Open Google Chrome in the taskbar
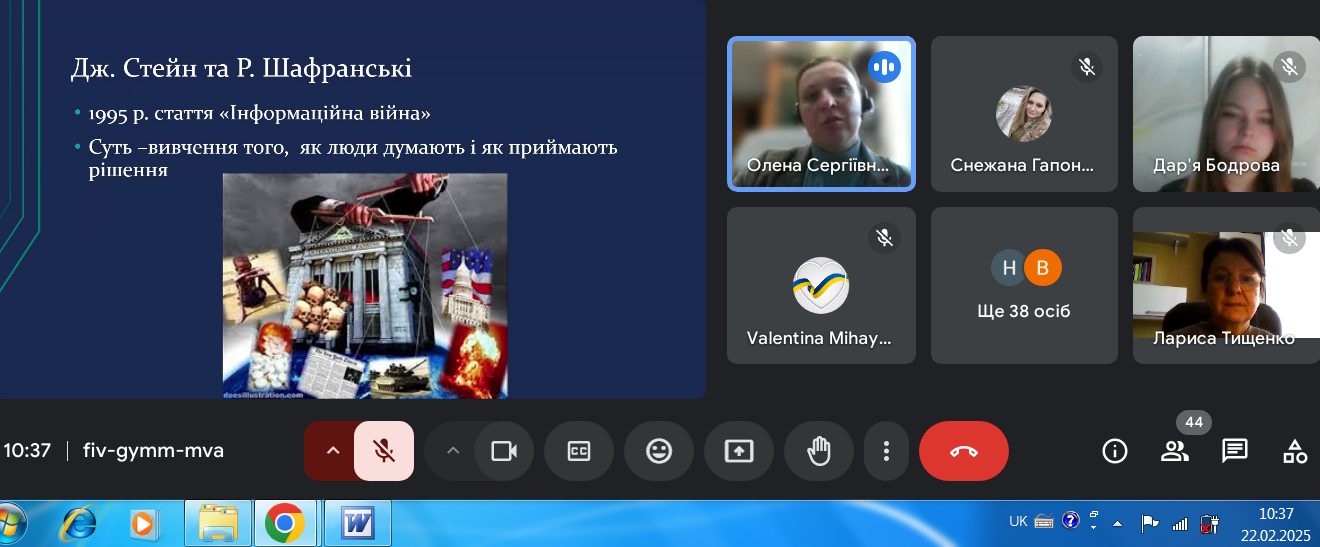The image size is (1320, 547). tap(285, 523)
